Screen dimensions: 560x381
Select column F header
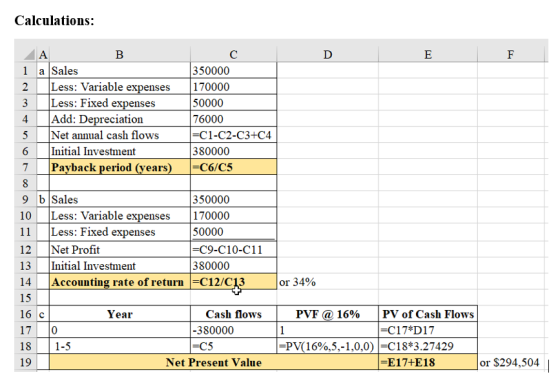511,55
